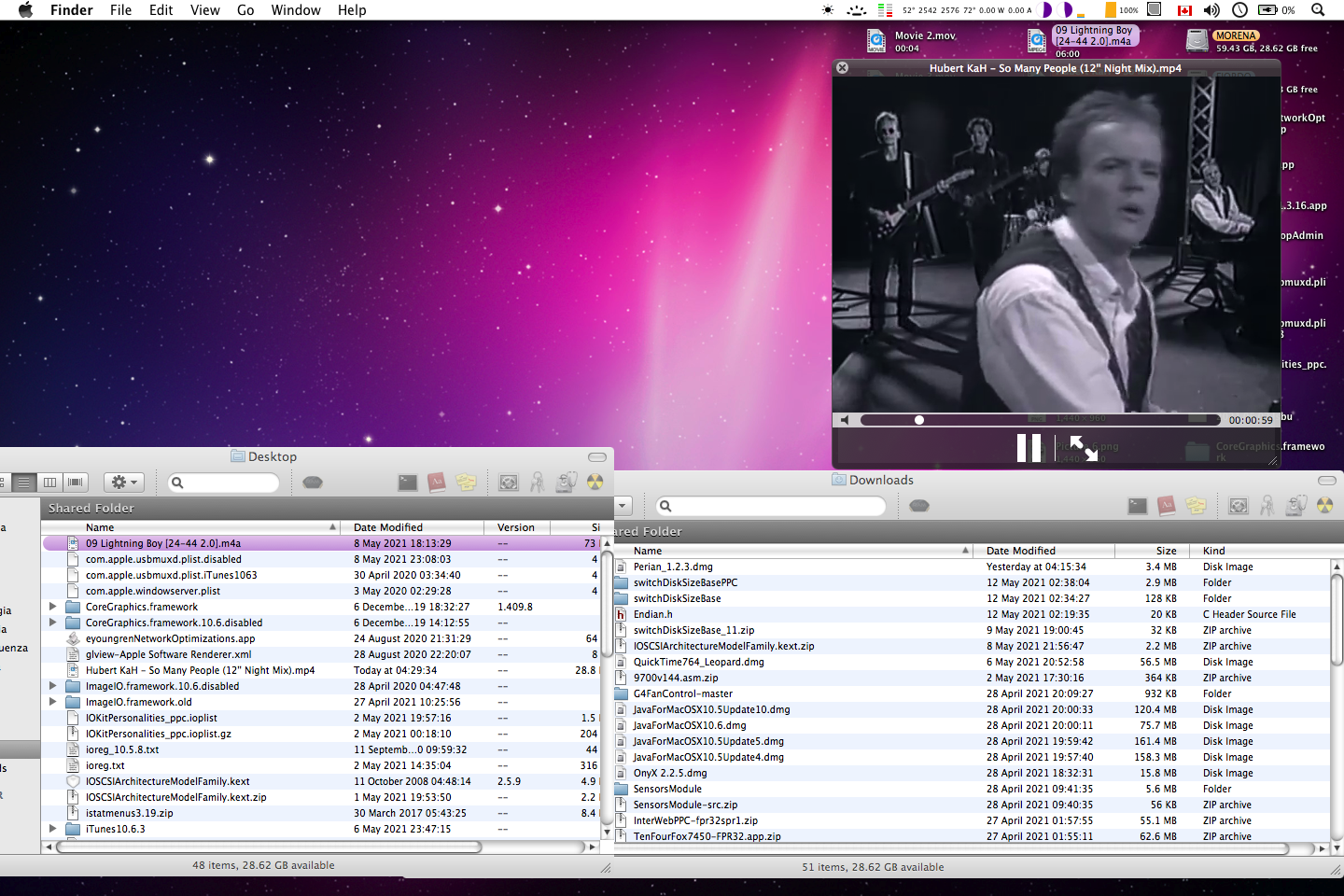Switch Desktop window to Cover Flow view
The image size is (1344, 896).
76,483
